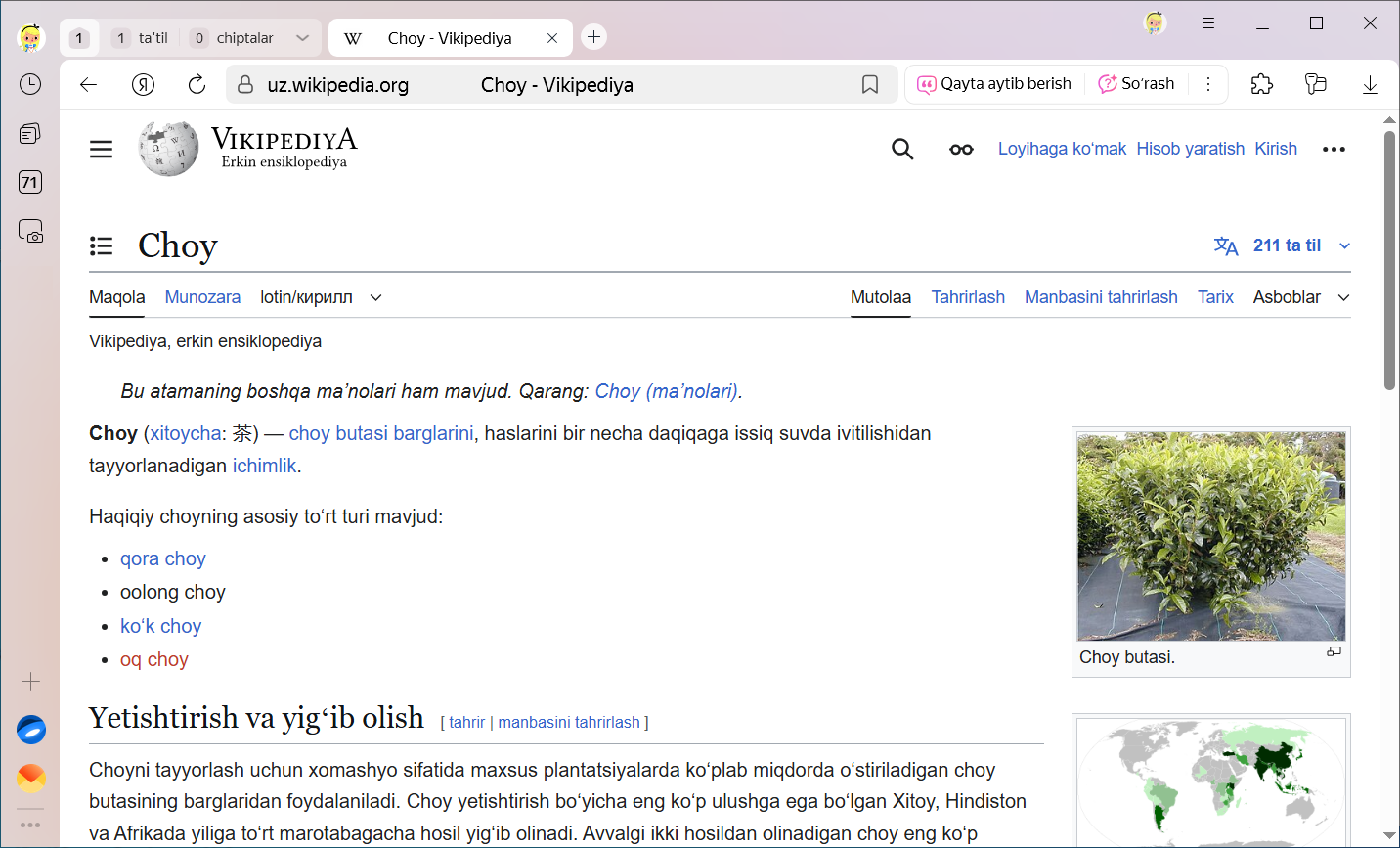Open the screenshot tool in the sidebar
Screen dimensions: 1400x848
point(30,231)
